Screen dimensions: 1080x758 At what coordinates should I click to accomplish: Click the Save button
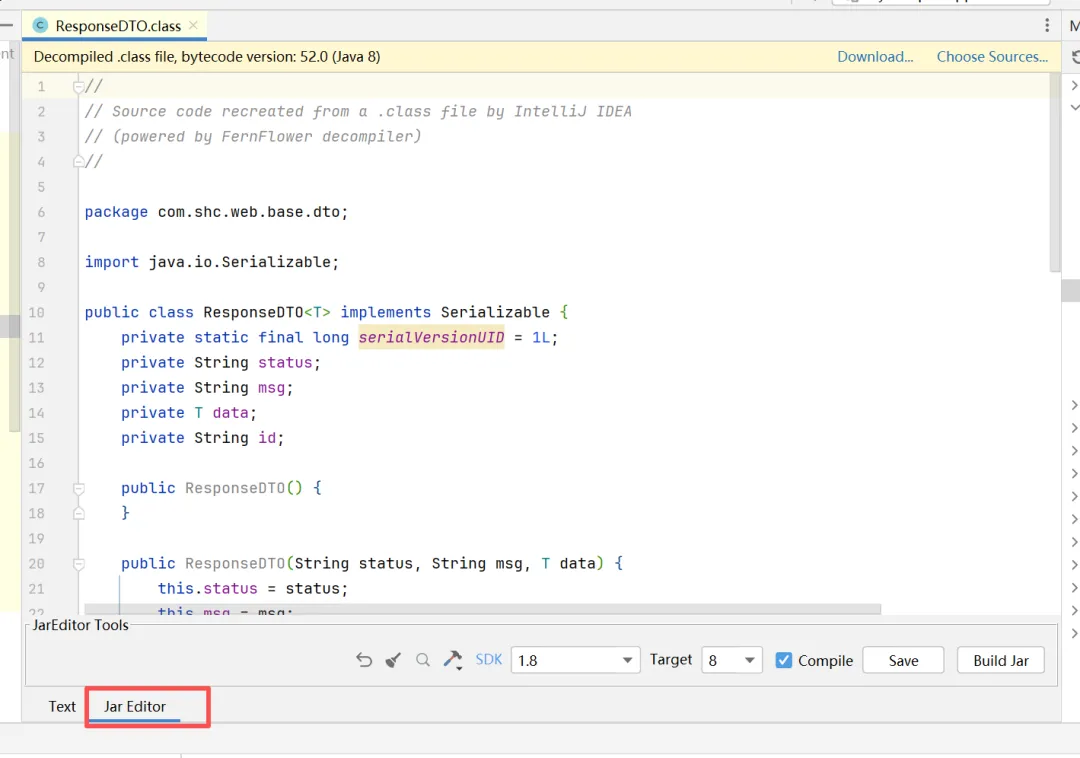click(903, 660)
